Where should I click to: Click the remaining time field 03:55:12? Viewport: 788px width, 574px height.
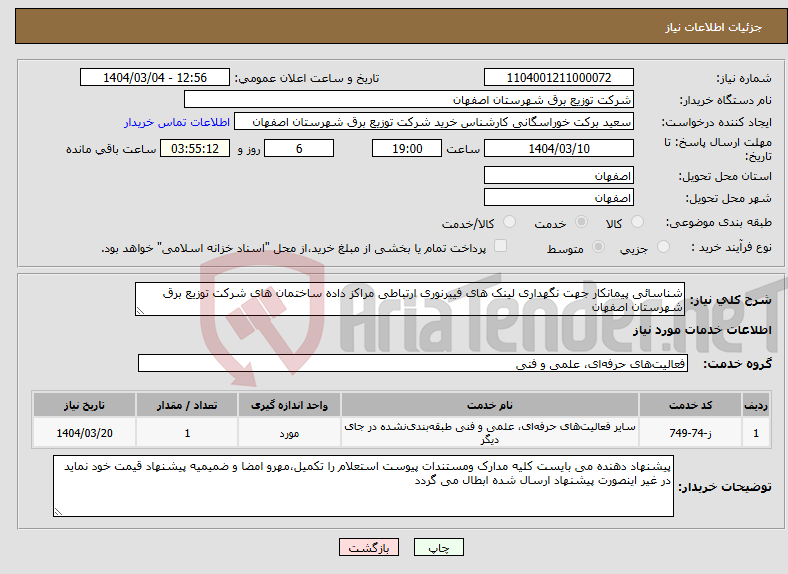coord(195,148)
